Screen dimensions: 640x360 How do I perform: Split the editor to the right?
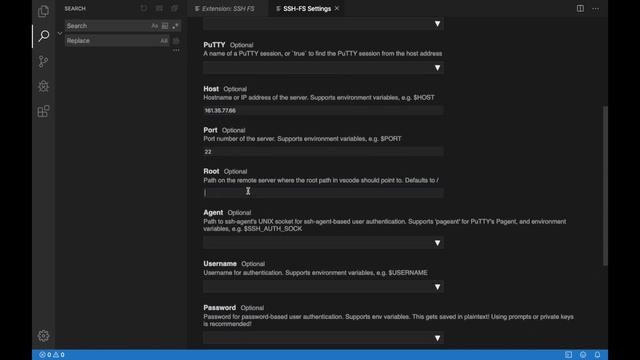click(580, 8)
